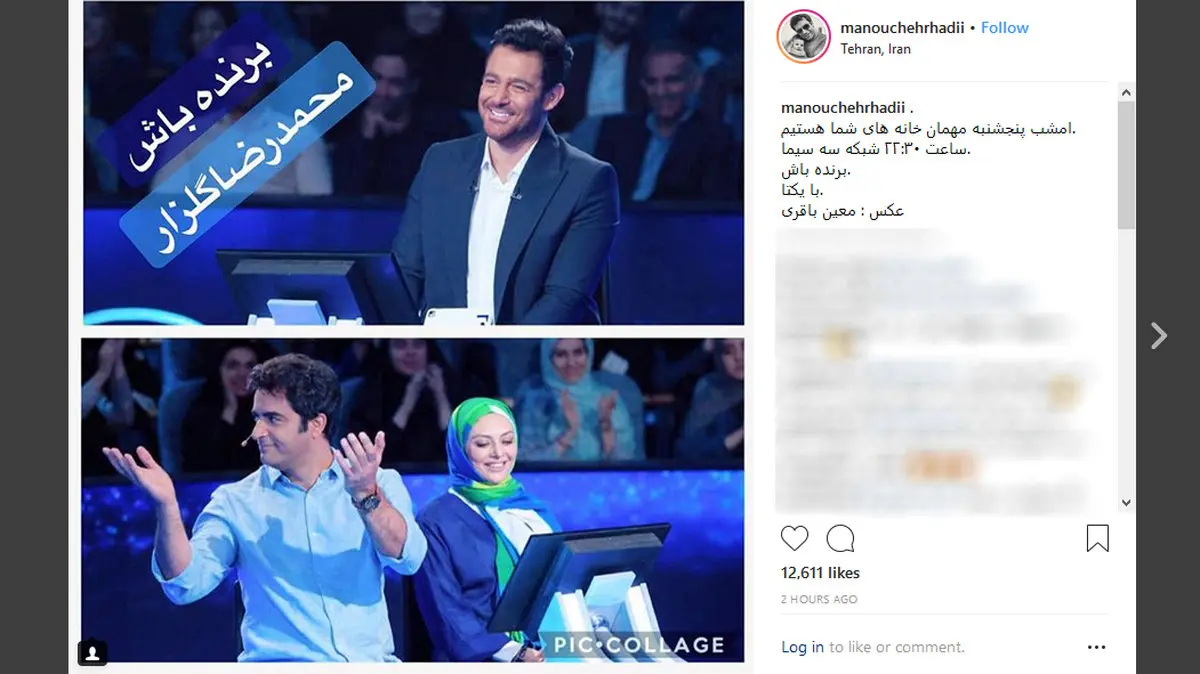
Task: Open manouchehrhadii profile picture
Action: click(x=803, y=37)
